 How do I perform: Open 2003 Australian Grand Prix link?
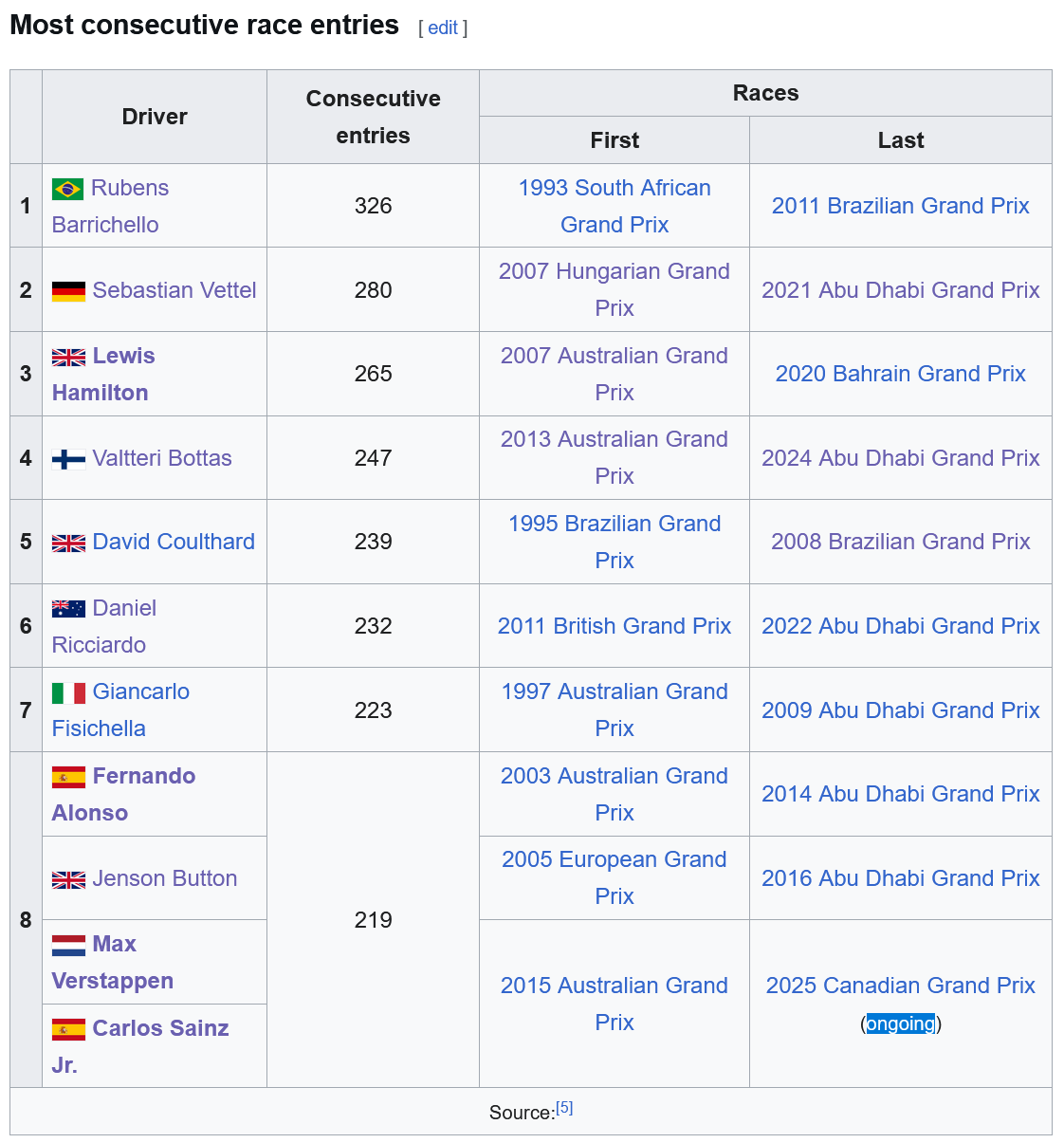[x=615, y=794]
